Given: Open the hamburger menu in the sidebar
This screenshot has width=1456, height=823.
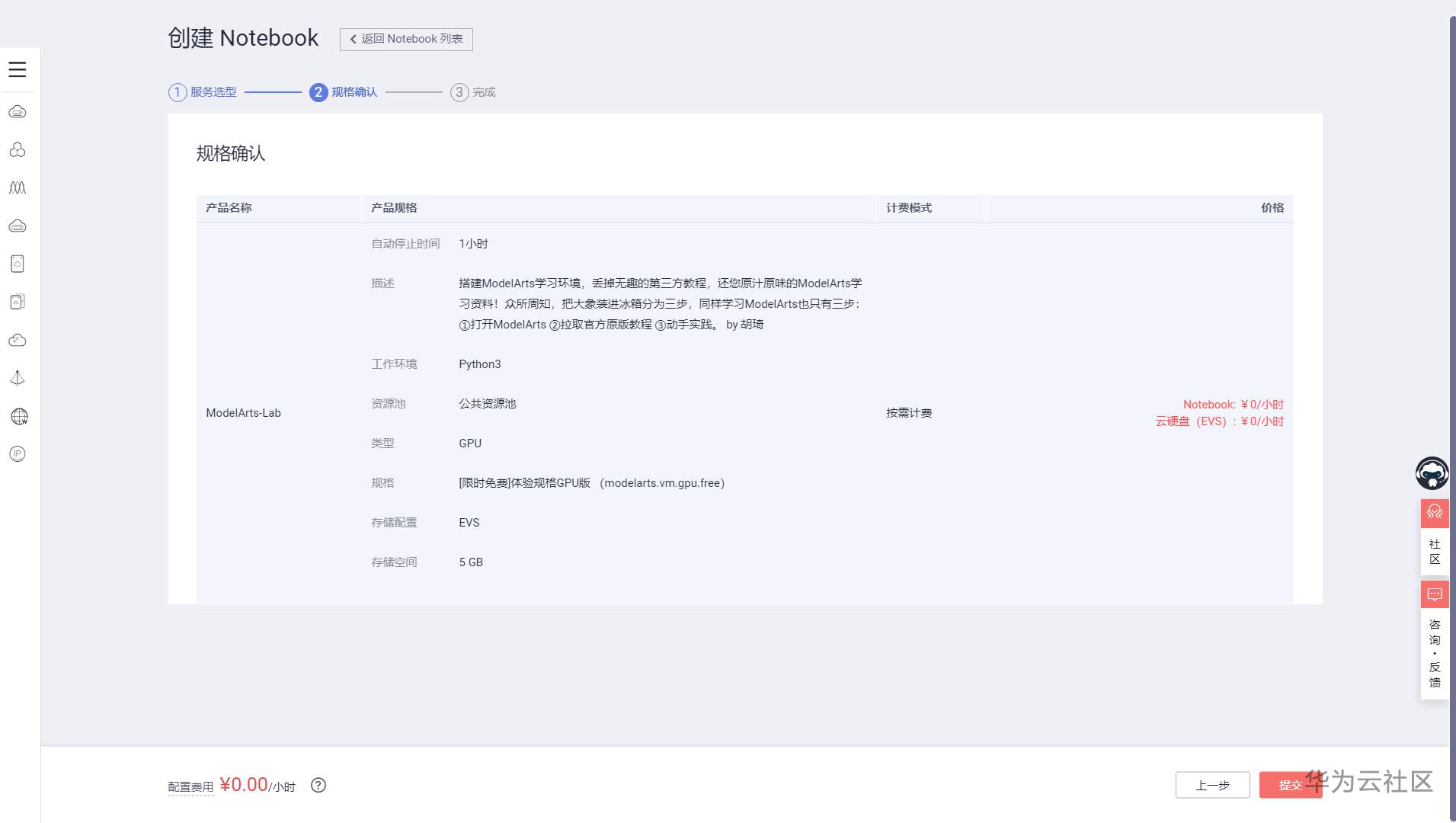Looking at the screenshot, I should 18,69.
